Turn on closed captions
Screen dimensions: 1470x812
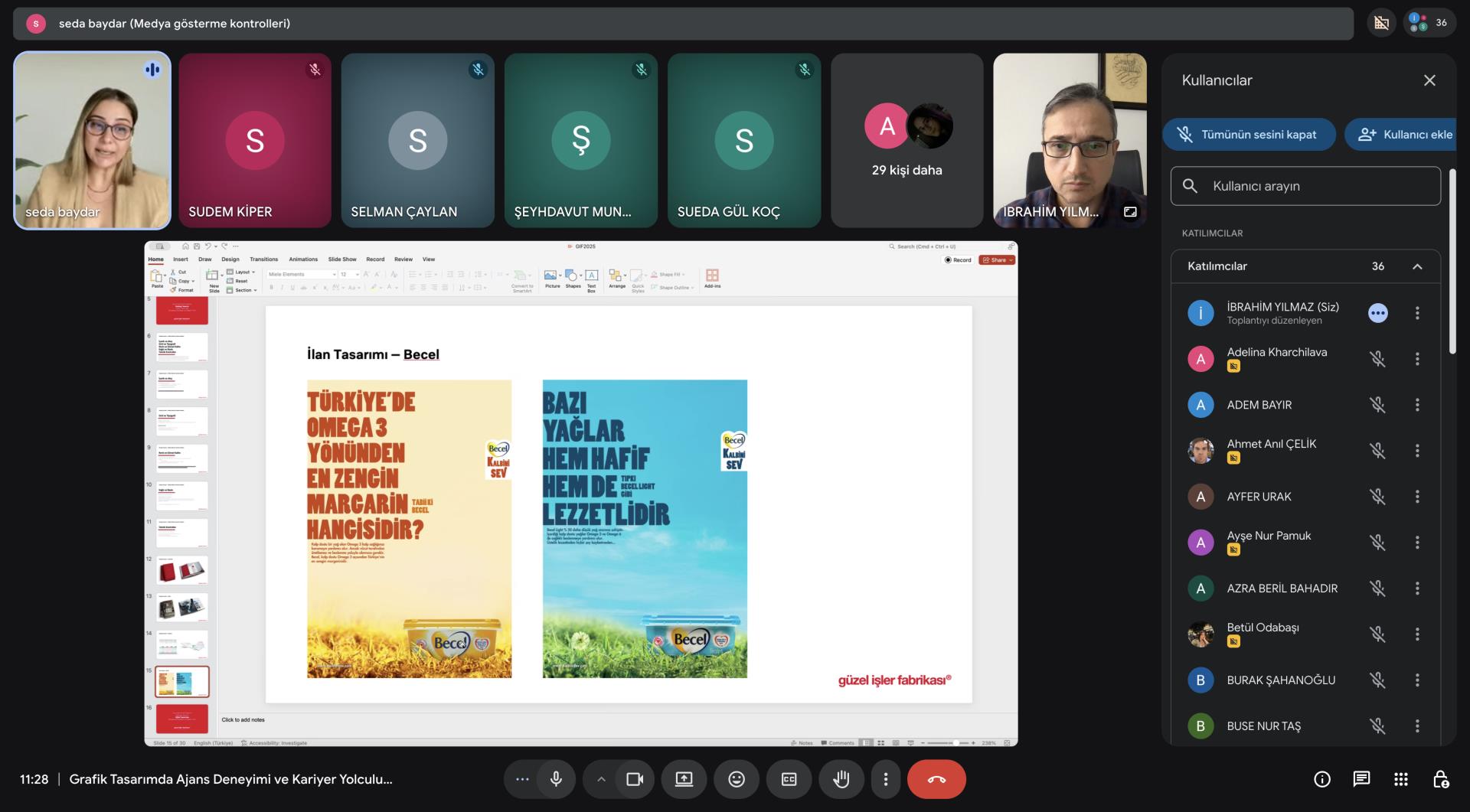click(789, 779)
